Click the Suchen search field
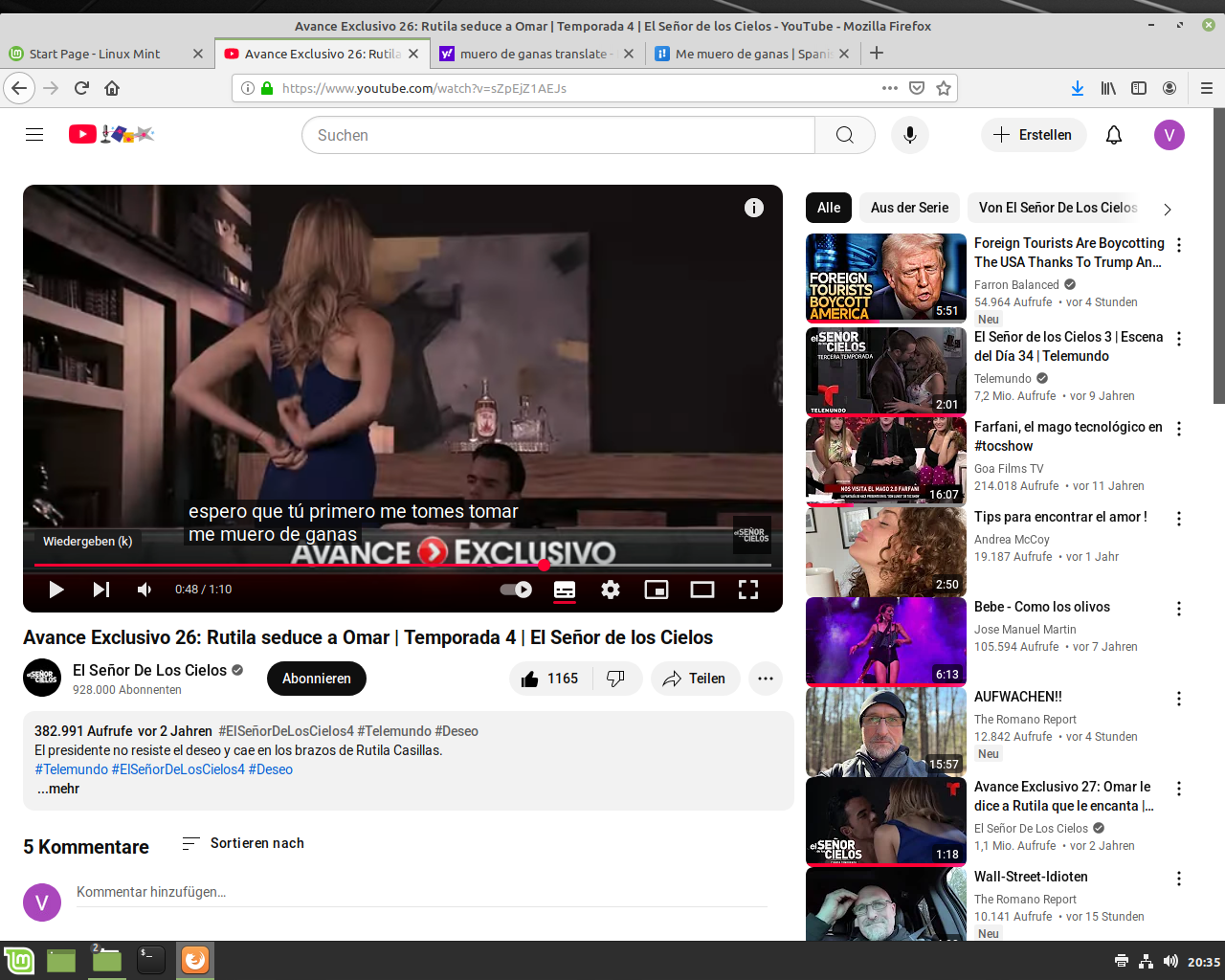 [559, 135]
